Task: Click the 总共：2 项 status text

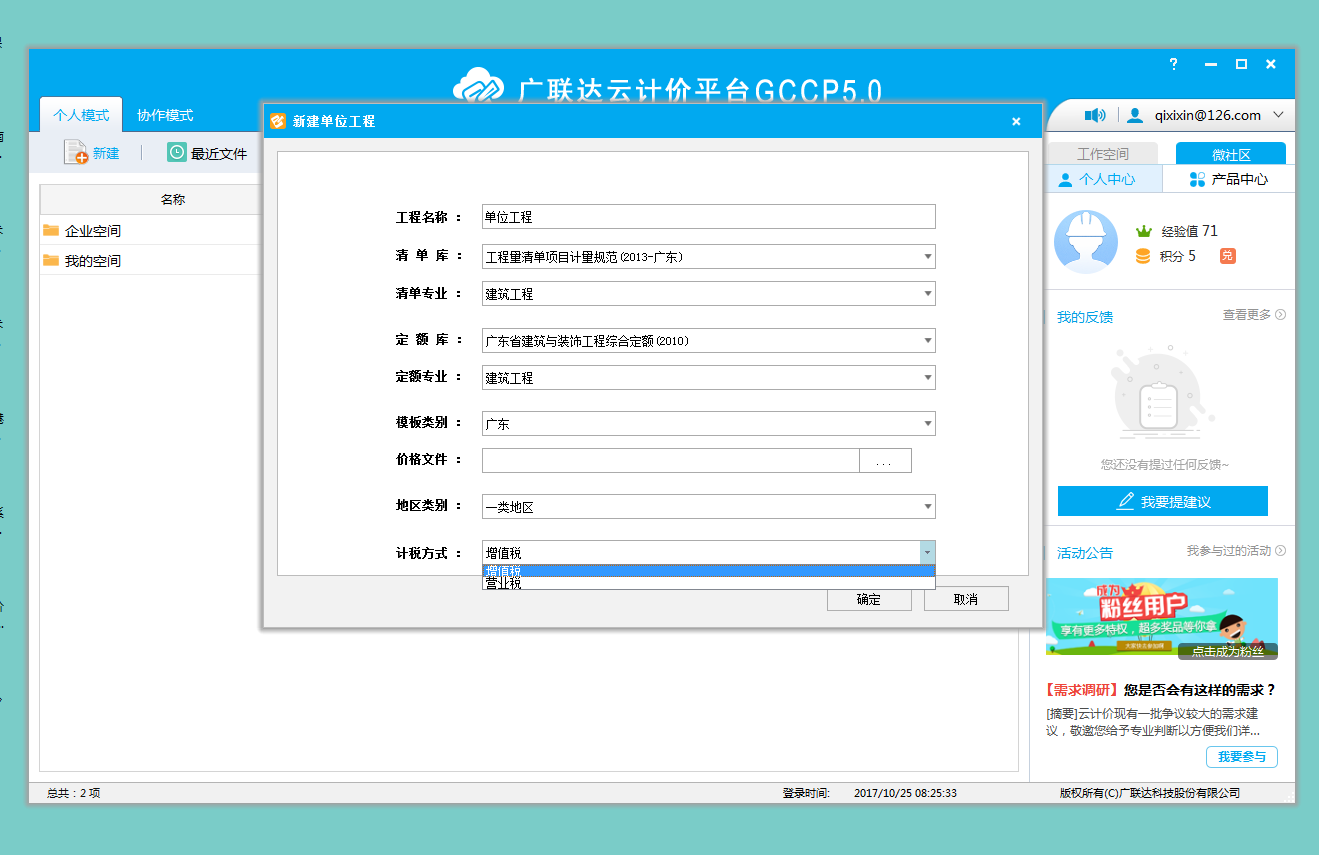Action: [73, 793]
